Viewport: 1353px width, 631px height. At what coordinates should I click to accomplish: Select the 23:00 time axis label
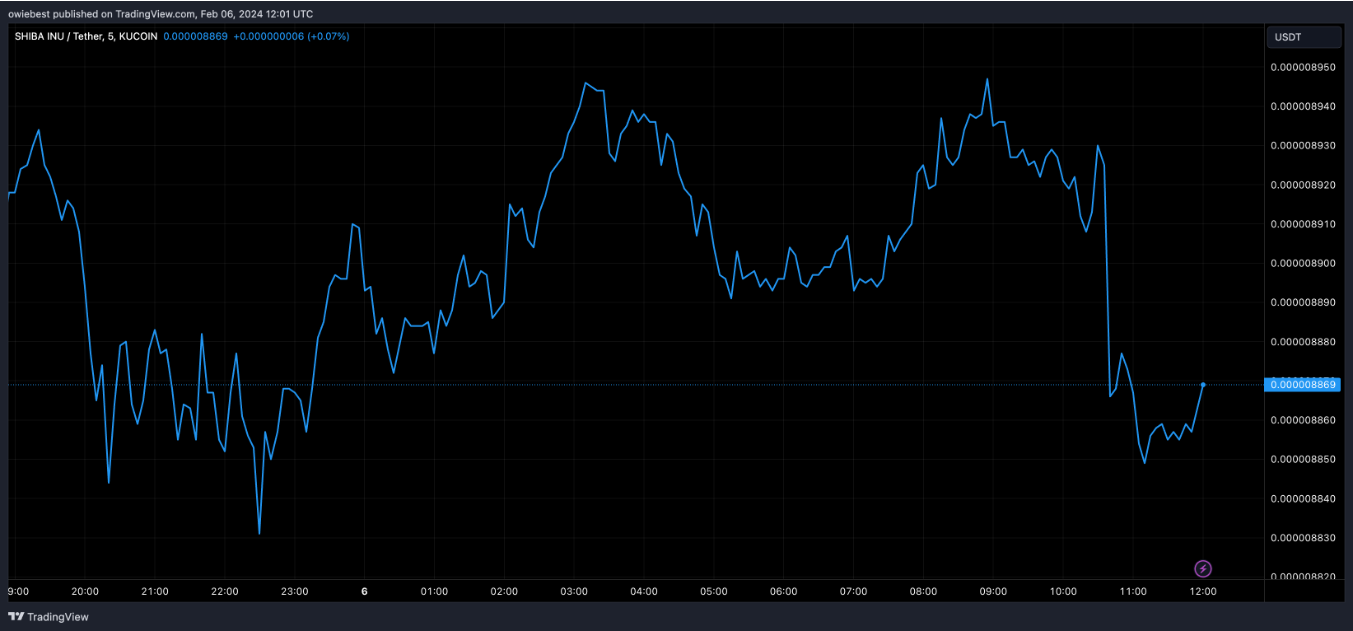pyautogui.click(x=294, y=591)
